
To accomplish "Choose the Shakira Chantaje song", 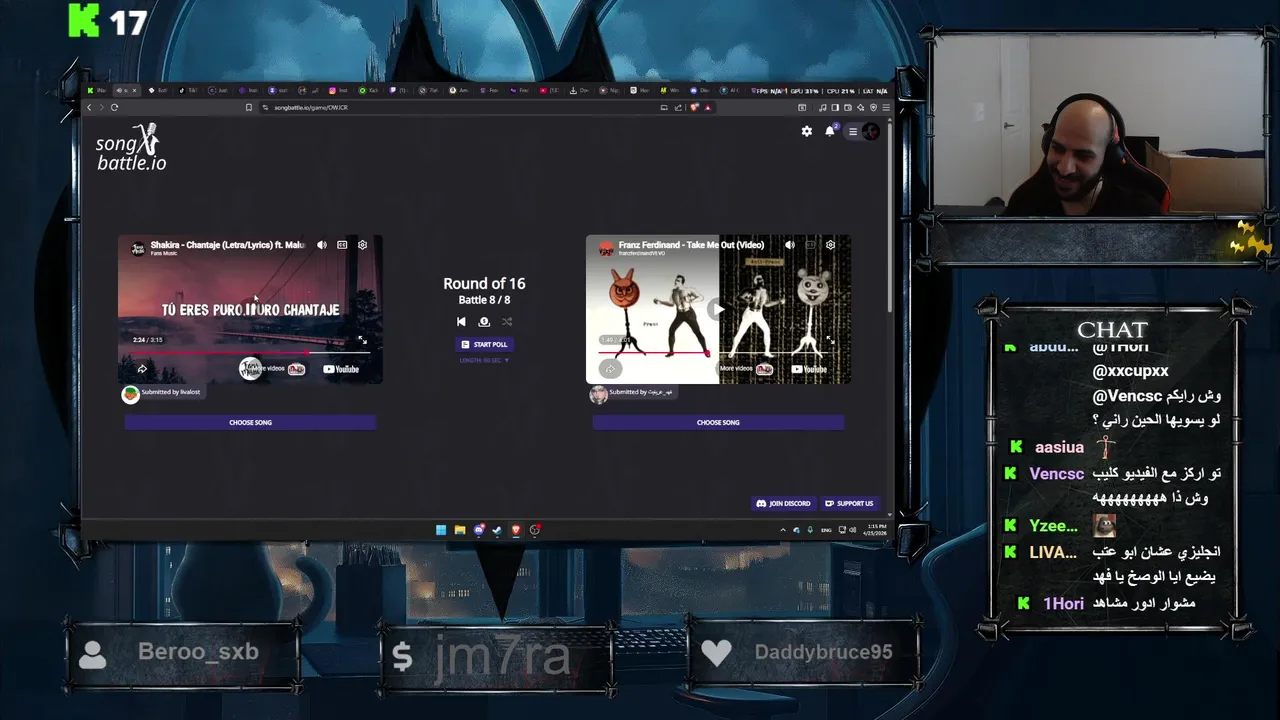I will click(250, 422).
